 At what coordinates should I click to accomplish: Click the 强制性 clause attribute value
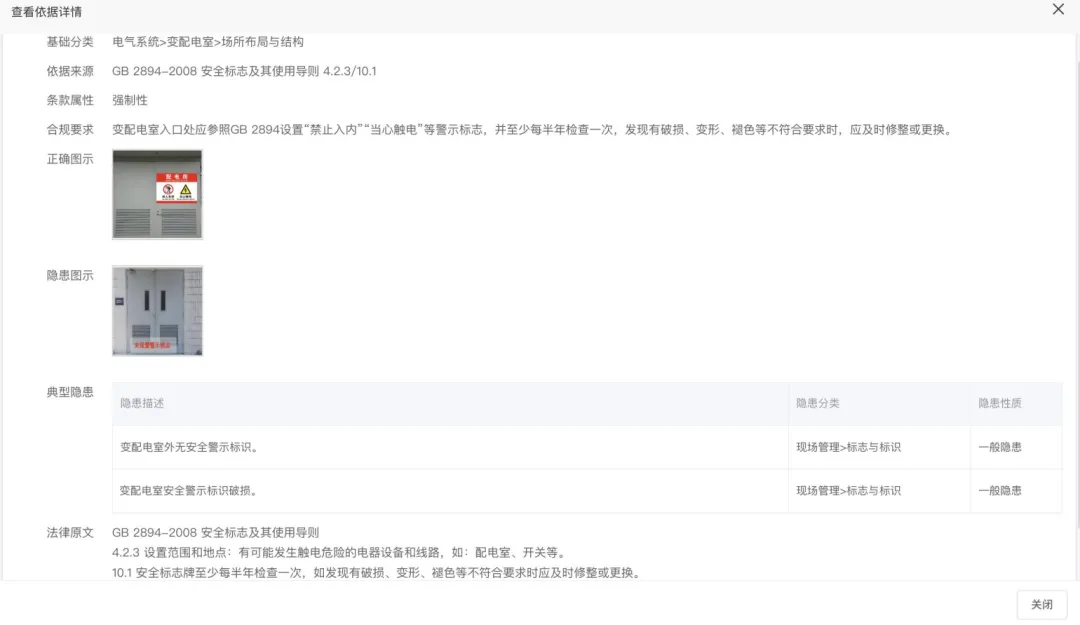[x=130, y=101]
